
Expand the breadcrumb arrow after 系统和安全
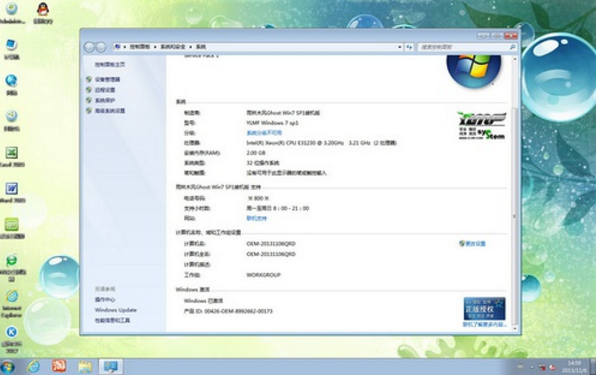click(x=191, y=47)
